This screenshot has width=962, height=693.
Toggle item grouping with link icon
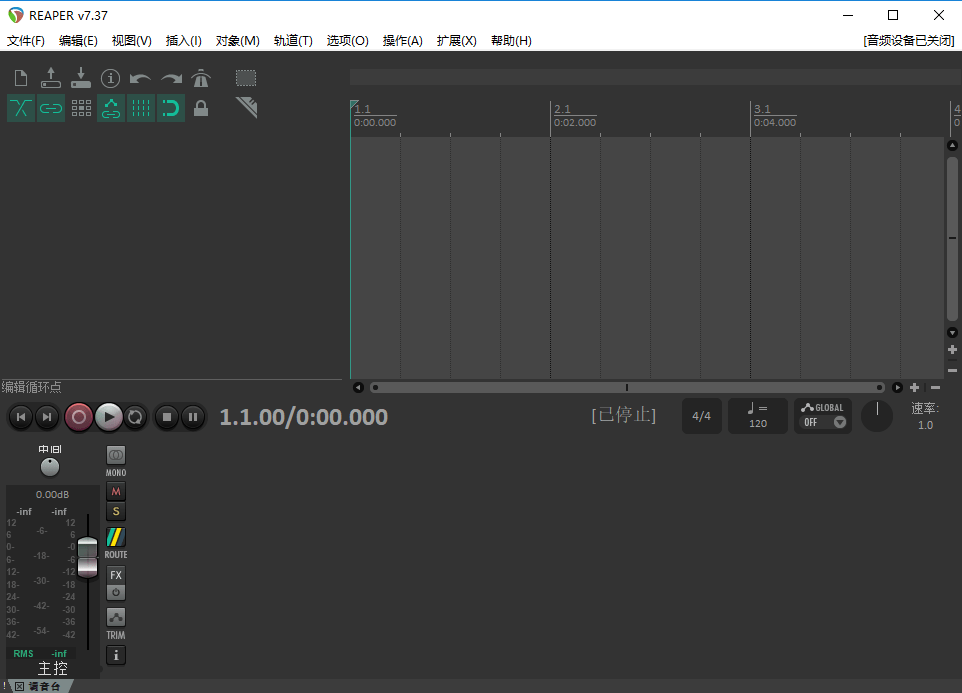[x=51, y=108]
